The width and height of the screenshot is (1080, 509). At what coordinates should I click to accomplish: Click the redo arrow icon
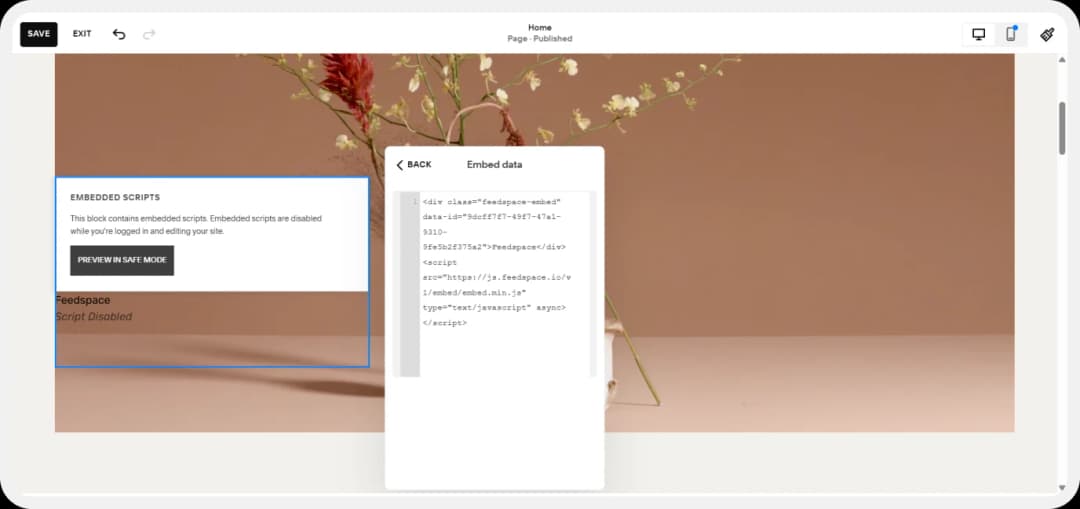[x=149, y=34]
